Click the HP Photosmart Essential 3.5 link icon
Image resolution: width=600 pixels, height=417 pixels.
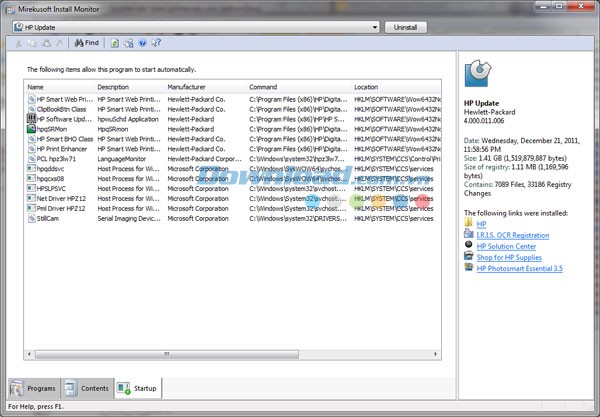(x=468, y=267)
